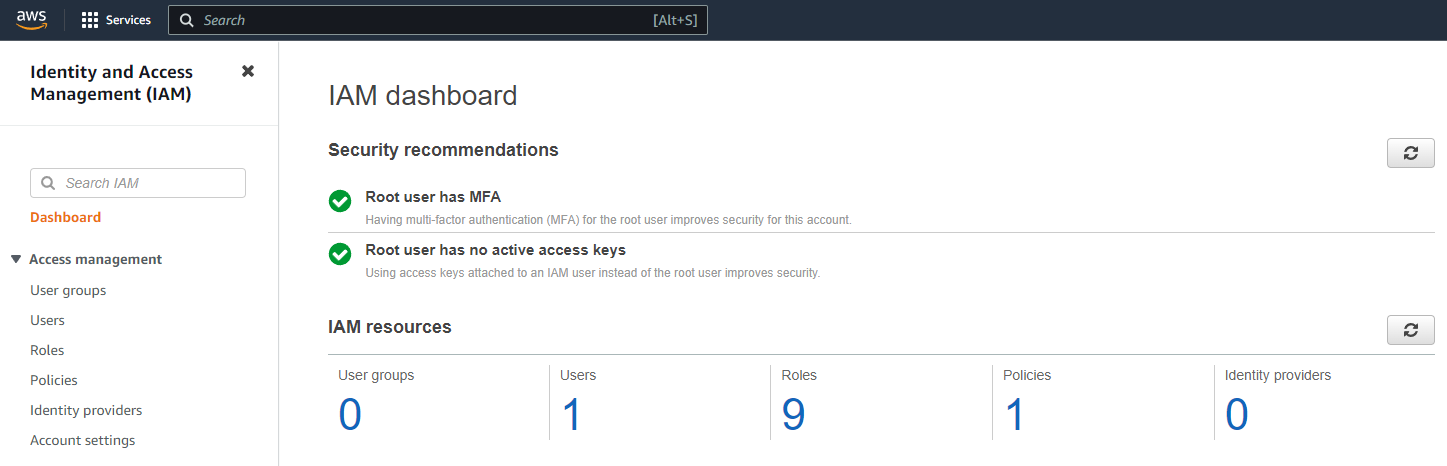1447x466 pixels.
Task: Focus the Search IAM input field
Action: pos(138,183)
